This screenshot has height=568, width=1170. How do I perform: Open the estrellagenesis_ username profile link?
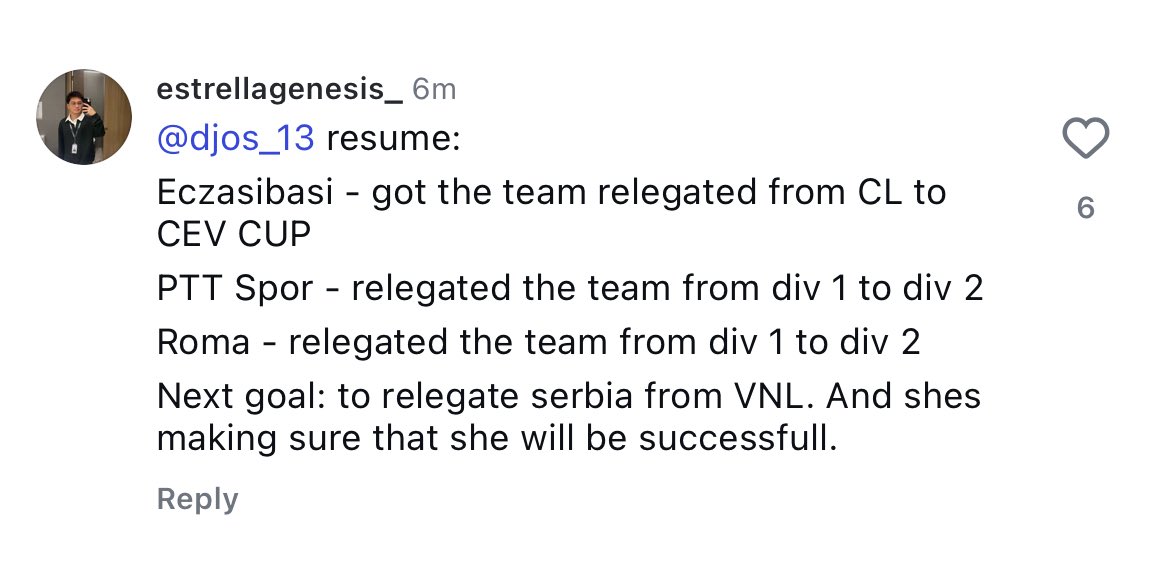(x=280, y=90)
